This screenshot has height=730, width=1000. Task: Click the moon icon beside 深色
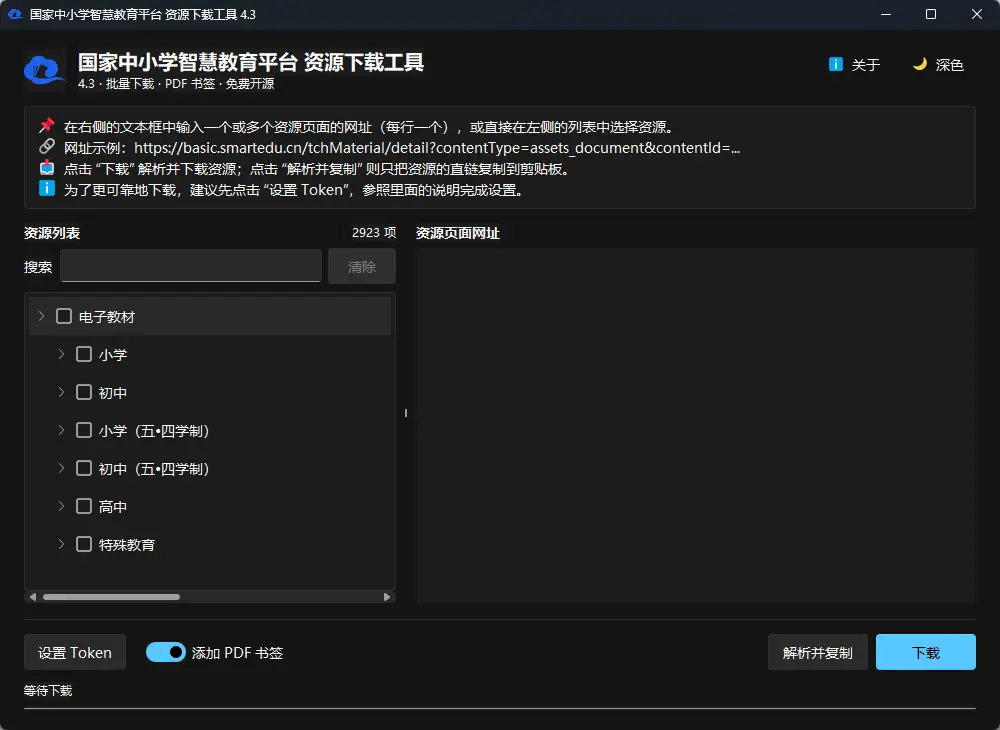pos(920,64)
